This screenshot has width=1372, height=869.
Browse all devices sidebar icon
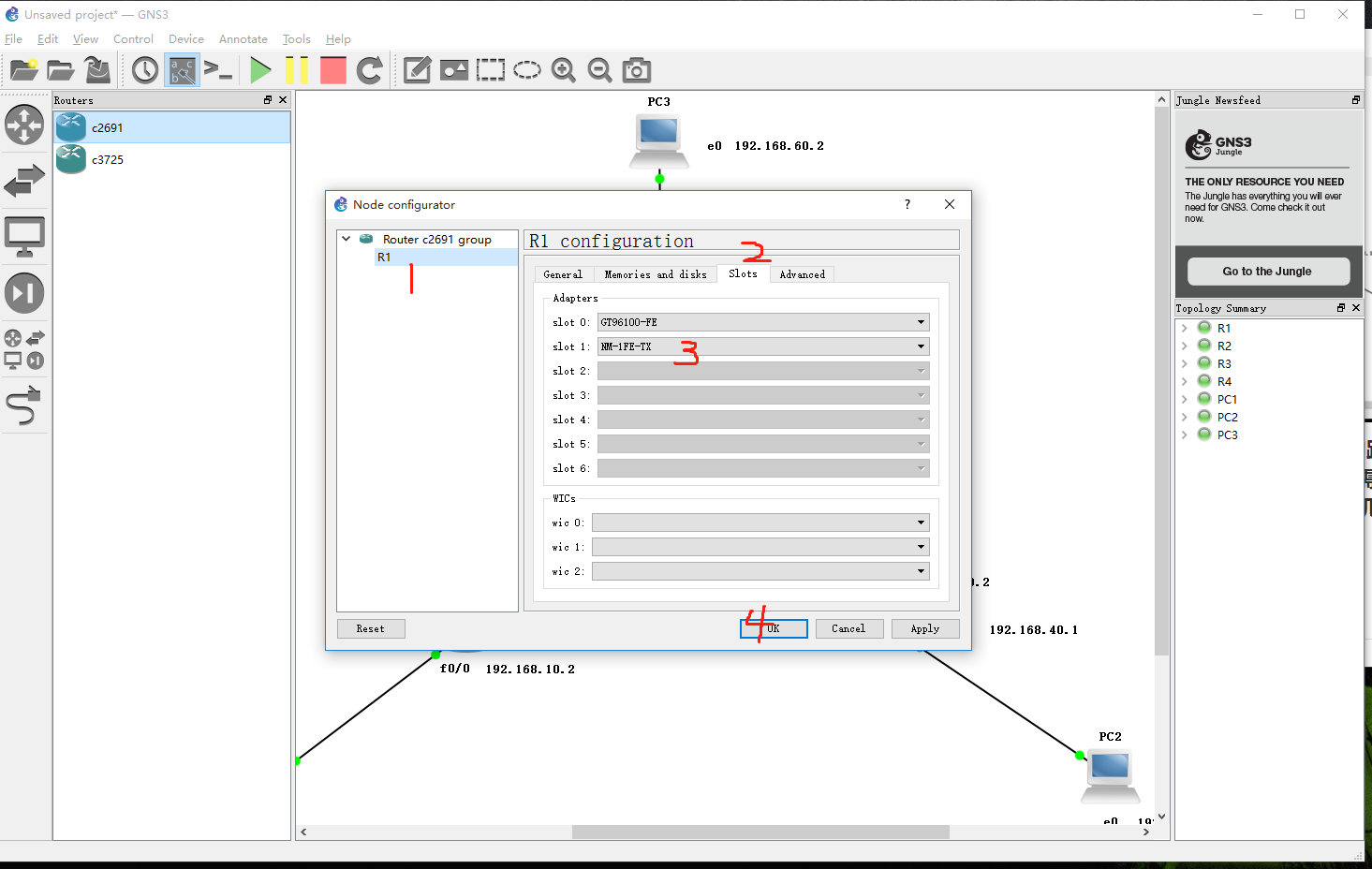(x=24, y=349)
